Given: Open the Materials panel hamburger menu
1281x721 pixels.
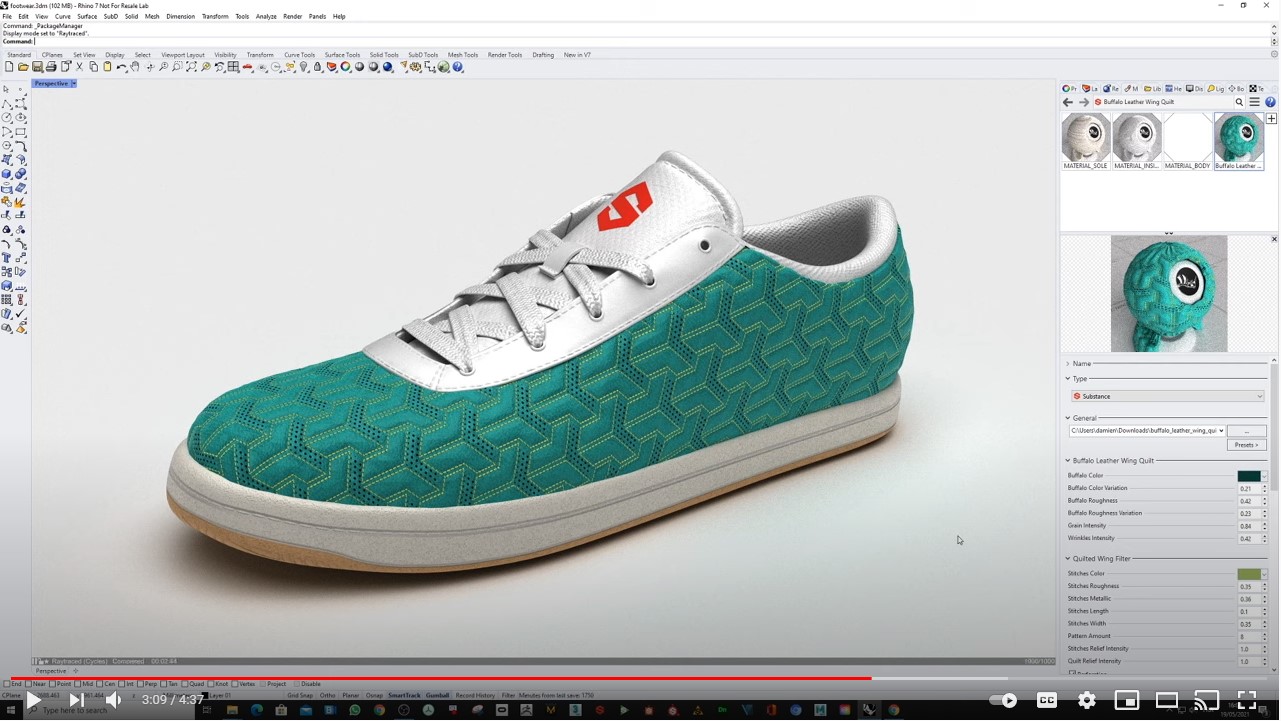Looking at the screenshot, I should (x=1254, y=102).
